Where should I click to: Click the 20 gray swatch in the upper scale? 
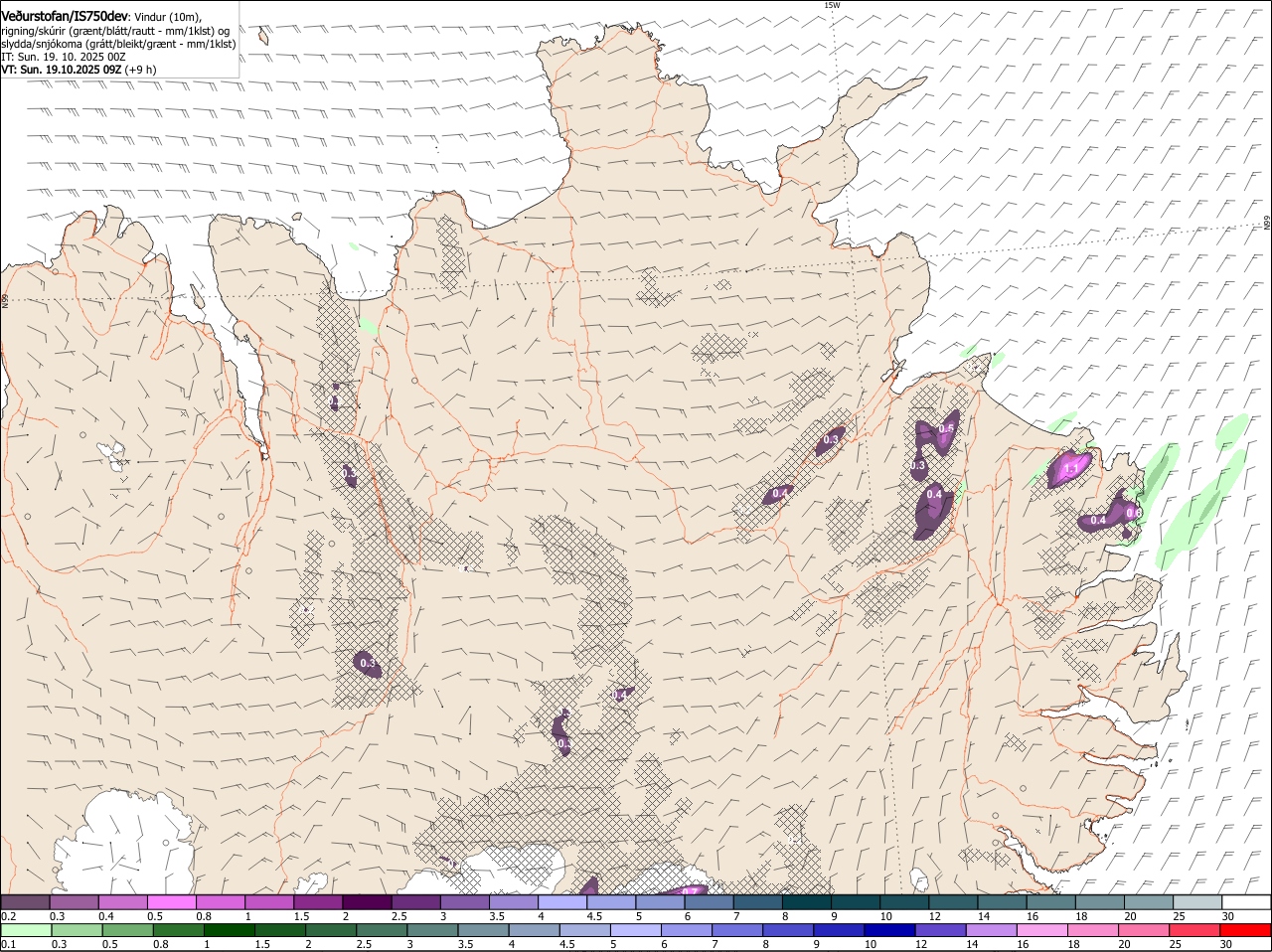pos(1148,902)
